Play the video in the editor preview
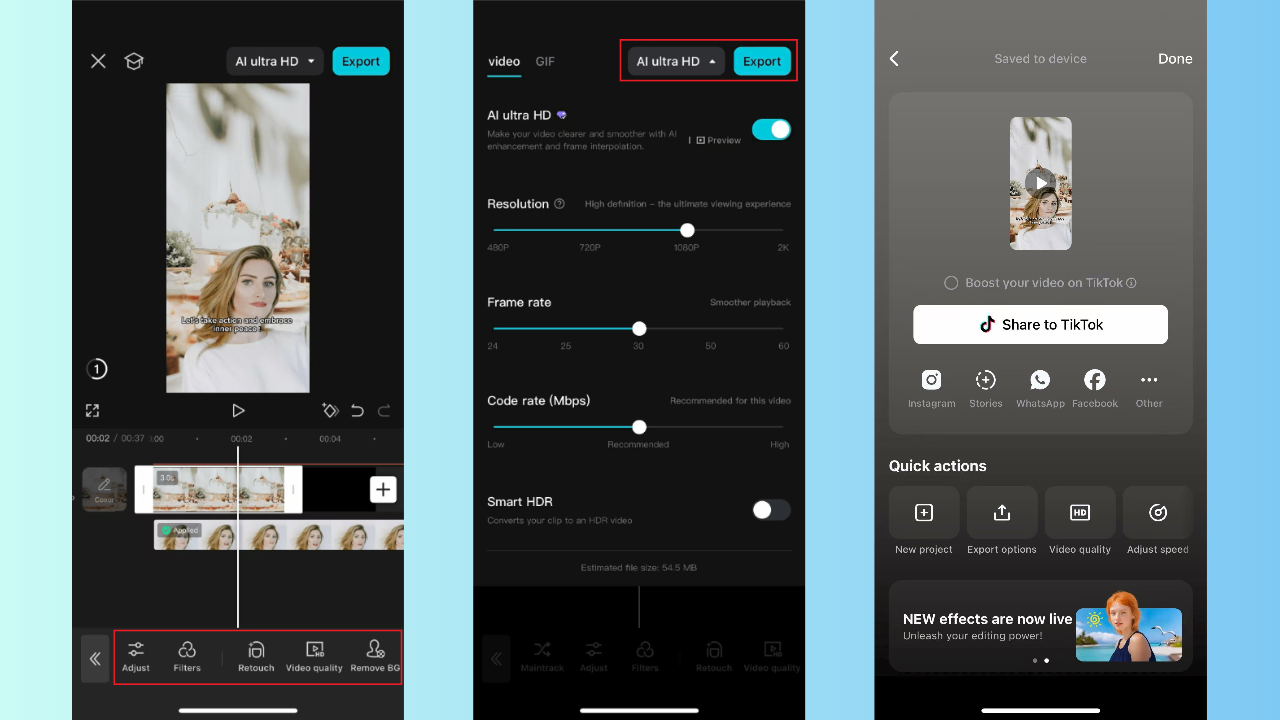Image resolution: width=1280 pixels, height=720 pixels. pyautogui.click(x=238, y=411)
